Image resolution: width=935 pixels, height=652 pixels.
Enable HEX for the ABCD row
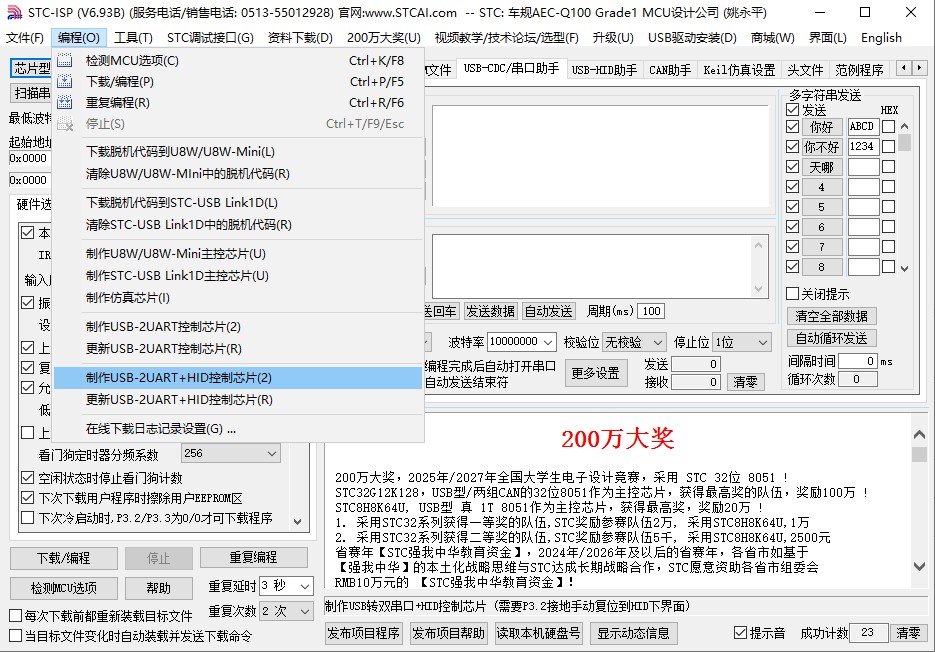click(x=888, y=126)
